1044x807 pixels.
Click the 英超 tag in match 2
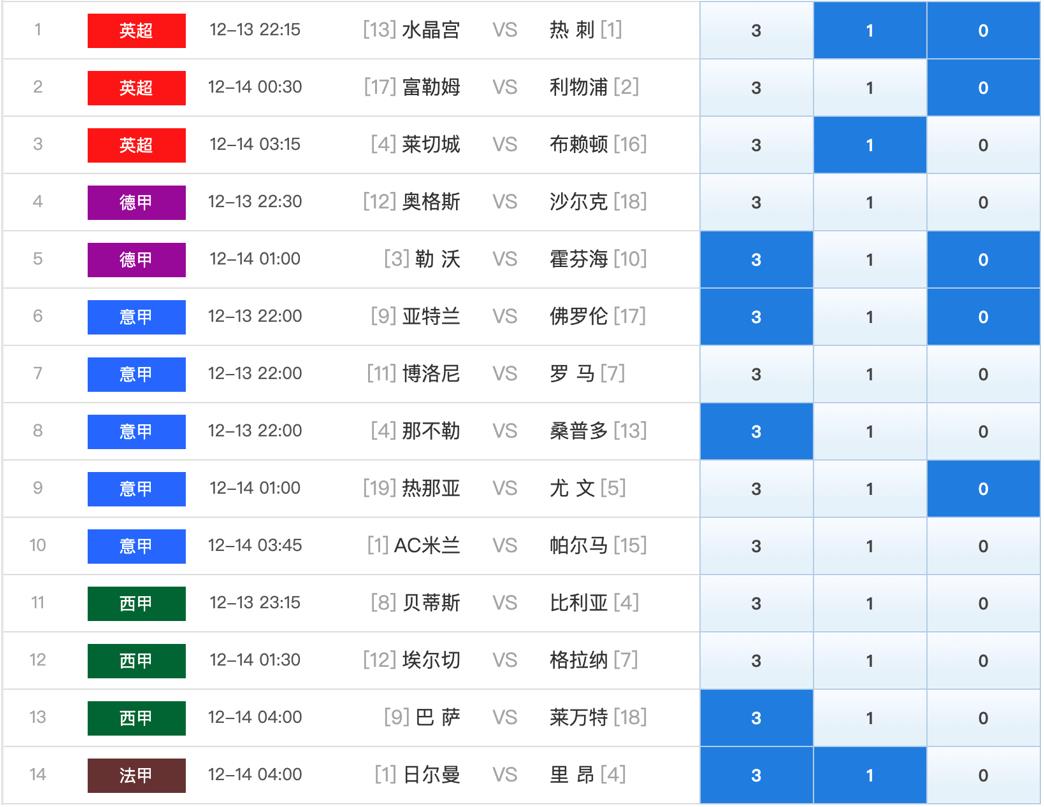(x=136, y=88)
